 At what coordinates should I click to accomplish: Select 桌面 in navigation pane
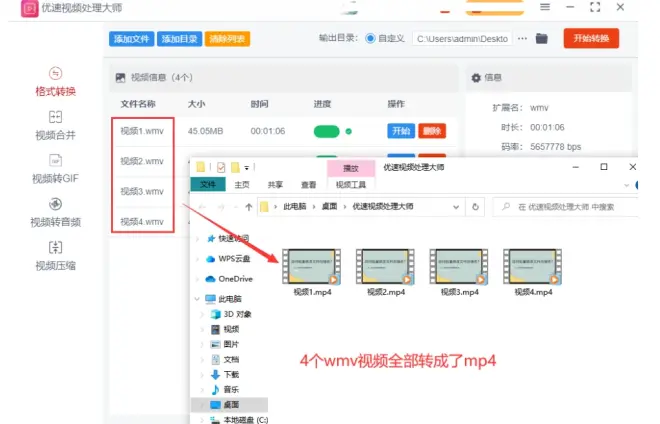click(x=229, y=405)
